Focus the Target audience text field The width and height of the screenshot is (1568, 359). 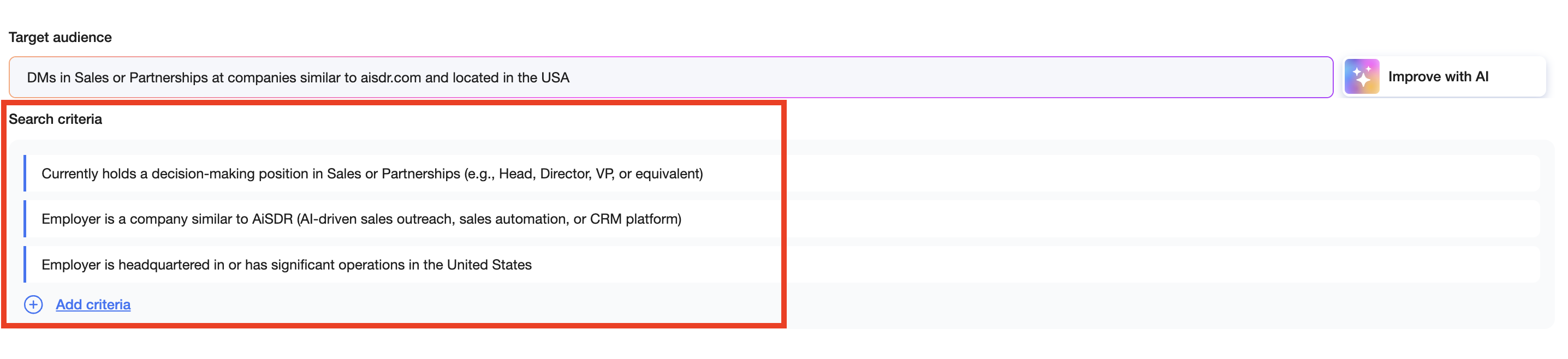[x=671, y=77]
